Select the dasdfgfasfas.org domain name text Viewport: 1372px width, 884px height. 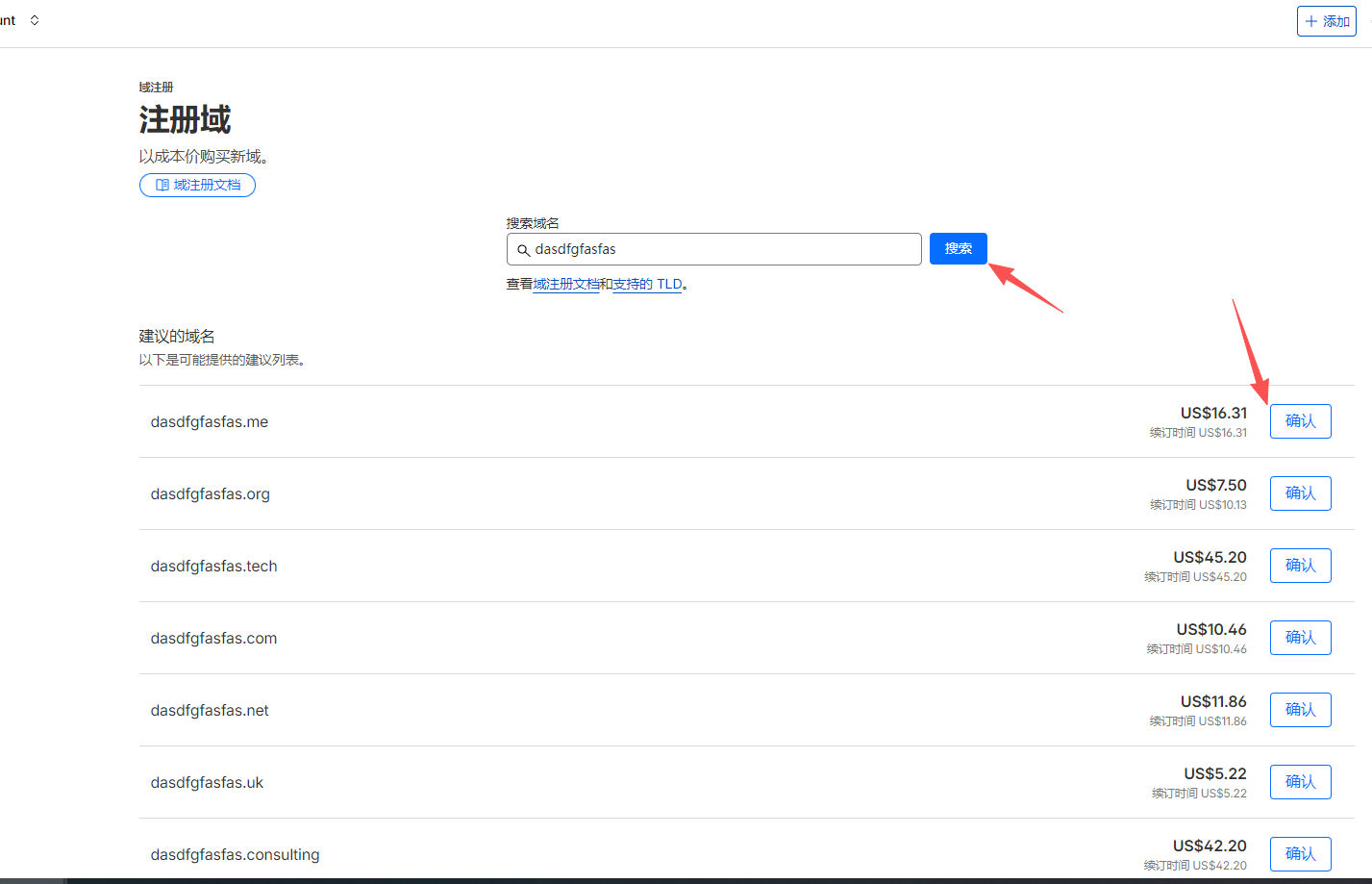tap(210, 494)
